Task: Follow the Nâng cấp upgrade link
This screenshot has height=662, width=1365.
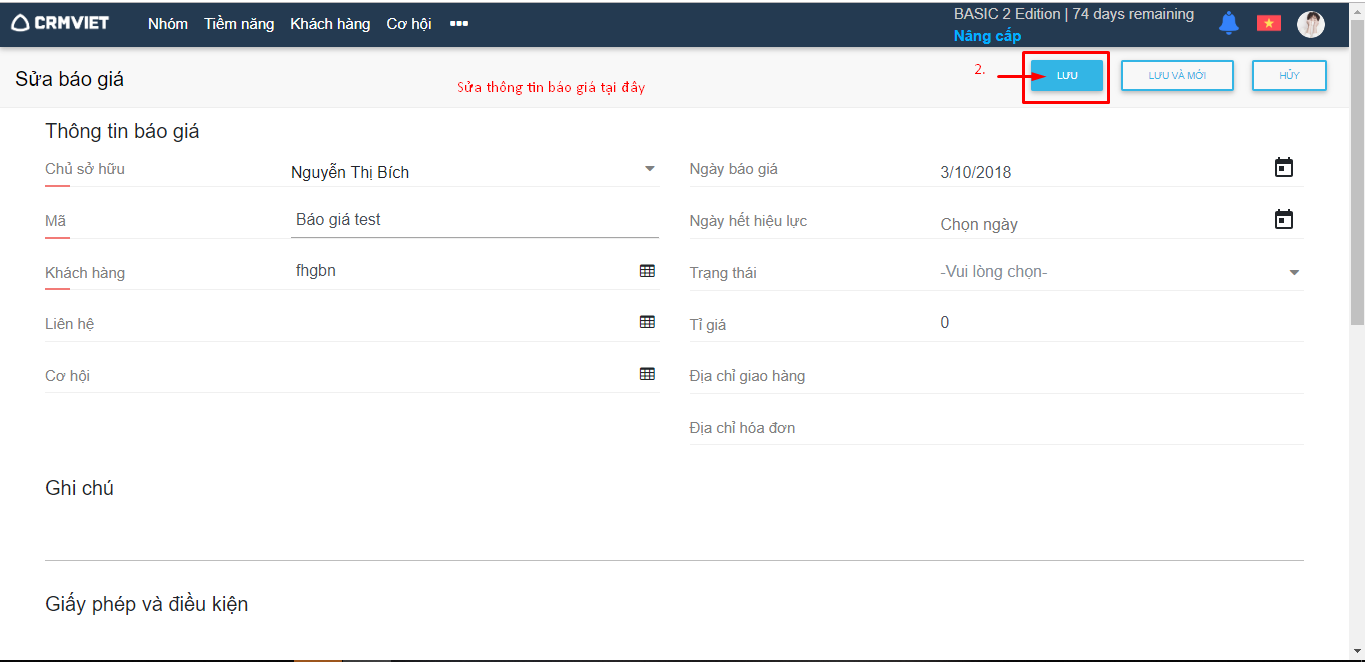Action: (987, 36)
